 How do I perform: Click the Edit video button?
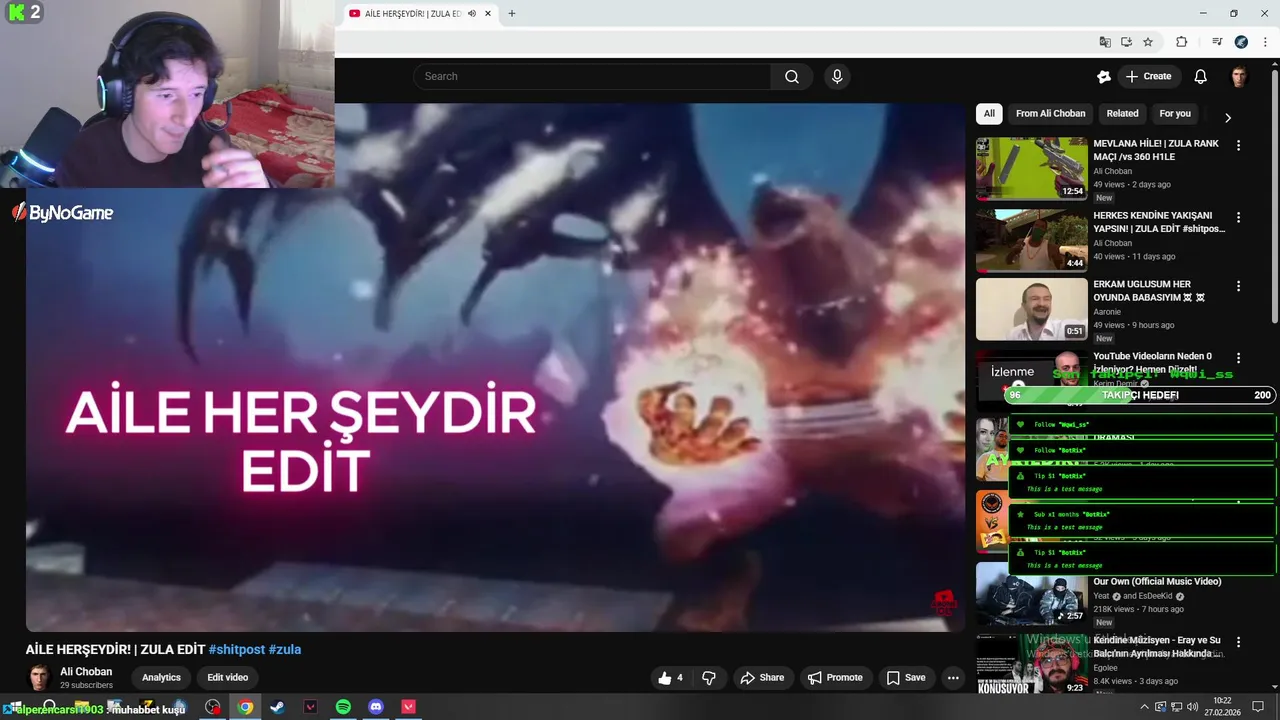pyautogui.click(x=227, y=678)
